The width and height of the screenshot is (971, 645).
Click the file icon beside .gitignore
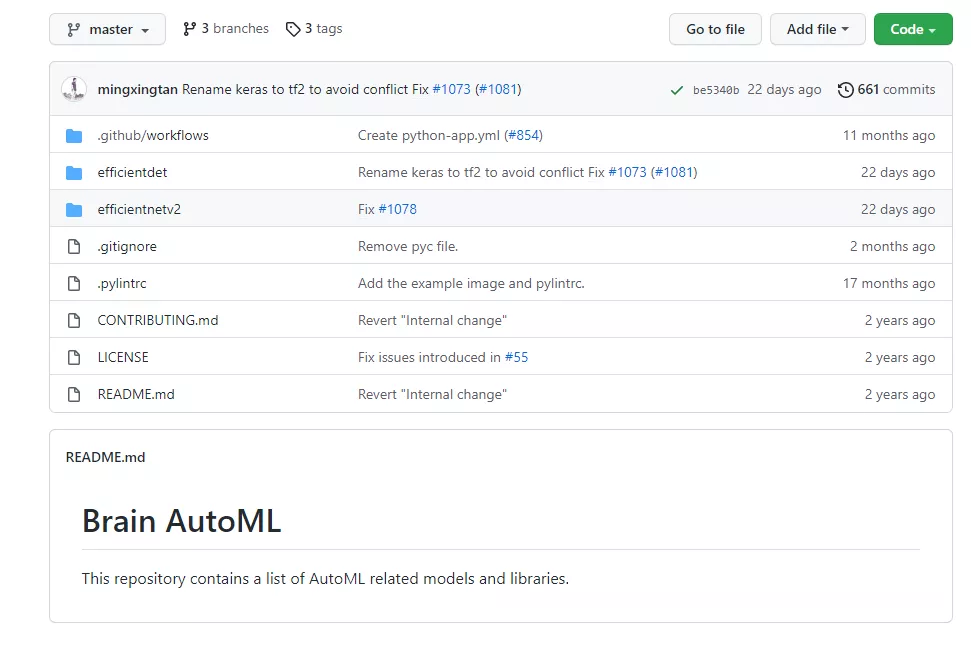[74, 246]
